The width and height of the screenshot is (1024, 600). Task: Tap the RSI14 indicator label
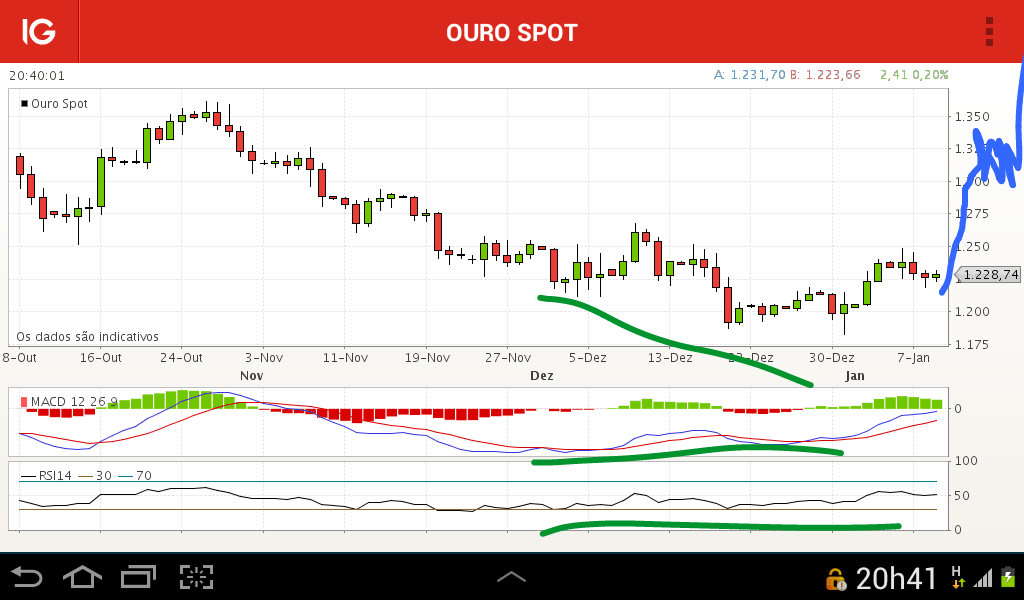point(46,475)
